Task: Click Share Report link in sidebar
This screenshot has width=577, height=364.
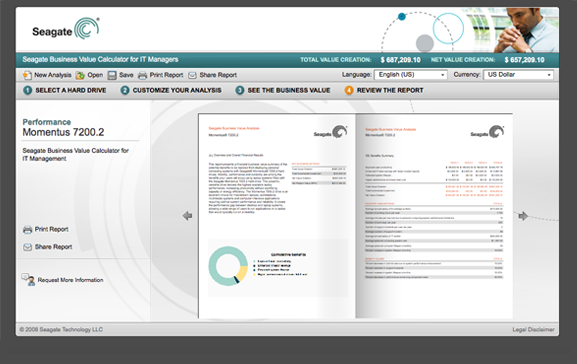Action: click(53, 247)
